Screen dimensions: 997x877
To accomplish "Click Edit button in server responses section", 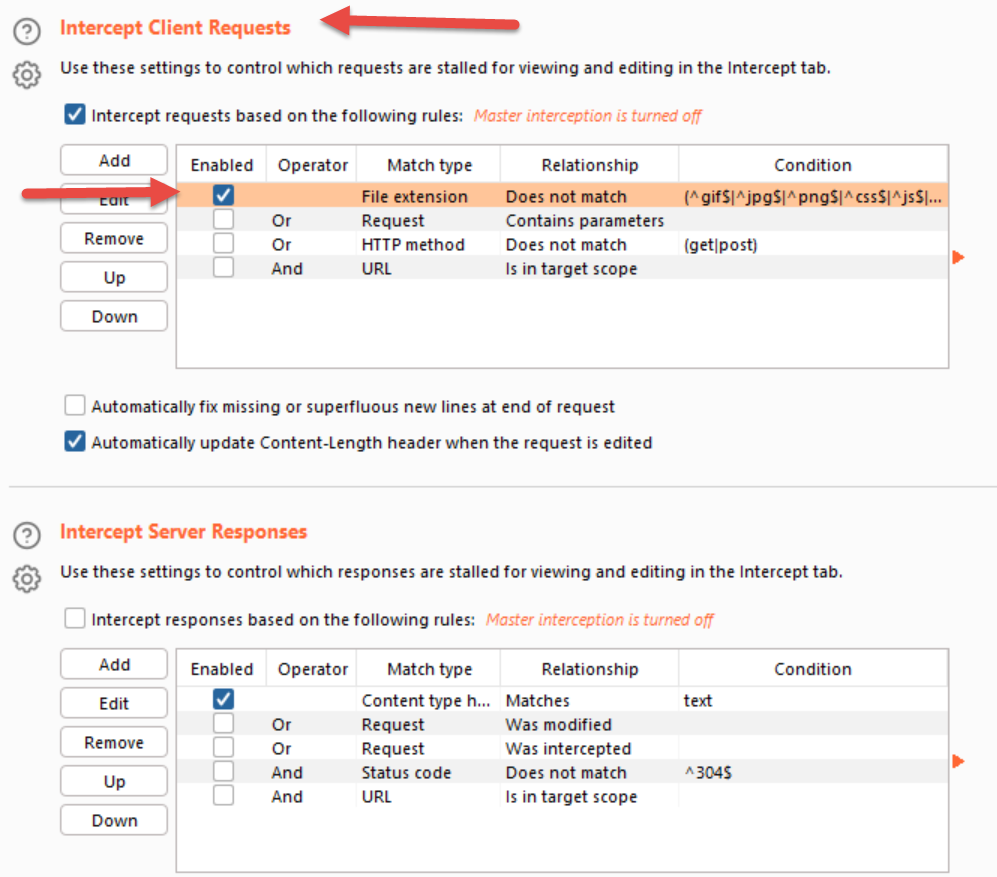I will point(114,704).
